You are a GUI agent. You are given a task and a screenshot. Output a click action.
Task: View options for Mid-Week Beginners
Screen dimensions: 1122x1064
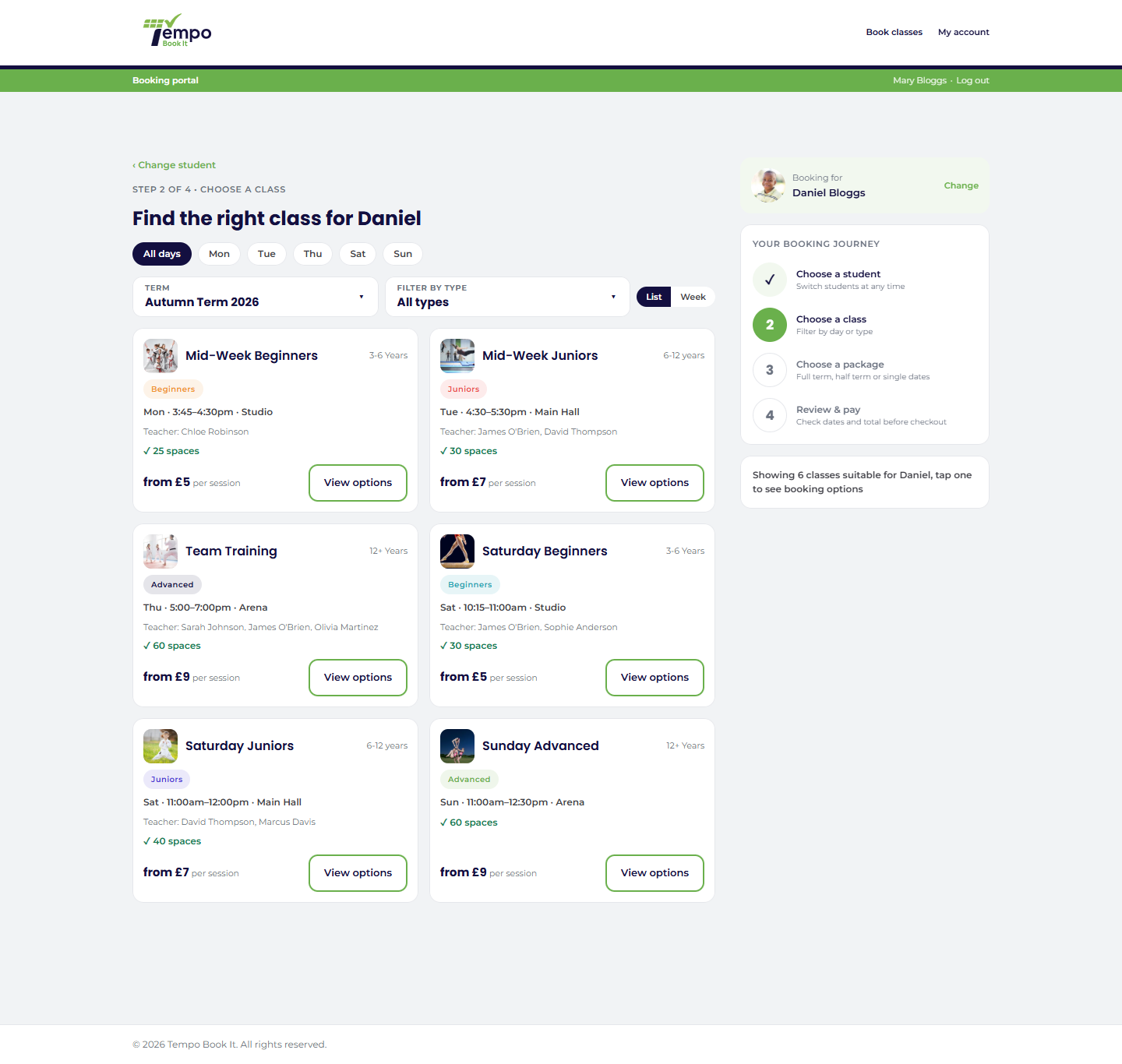[x=358, y=483]
